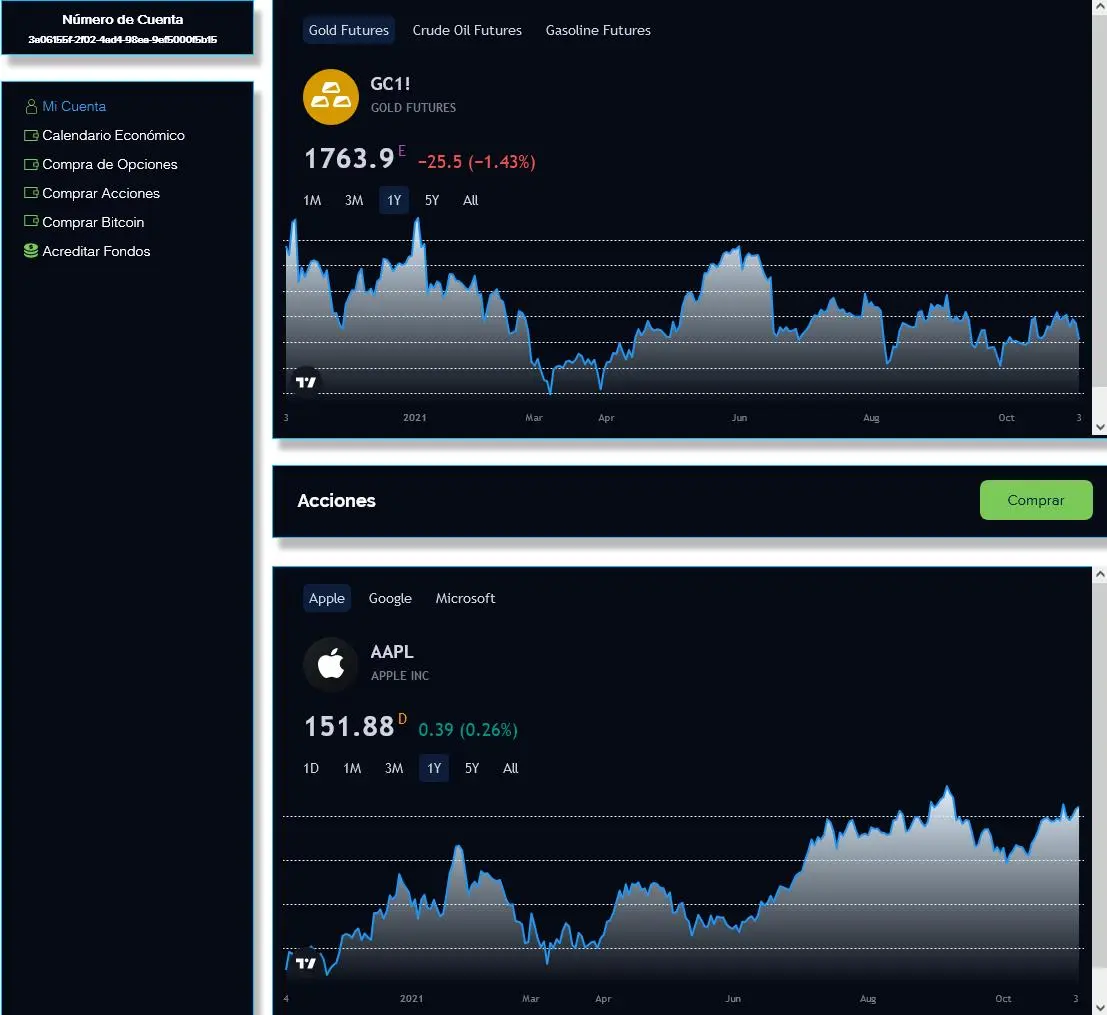Click gold widget scroll down arrow
1107x1015 pixels.
click(1100, 427)
